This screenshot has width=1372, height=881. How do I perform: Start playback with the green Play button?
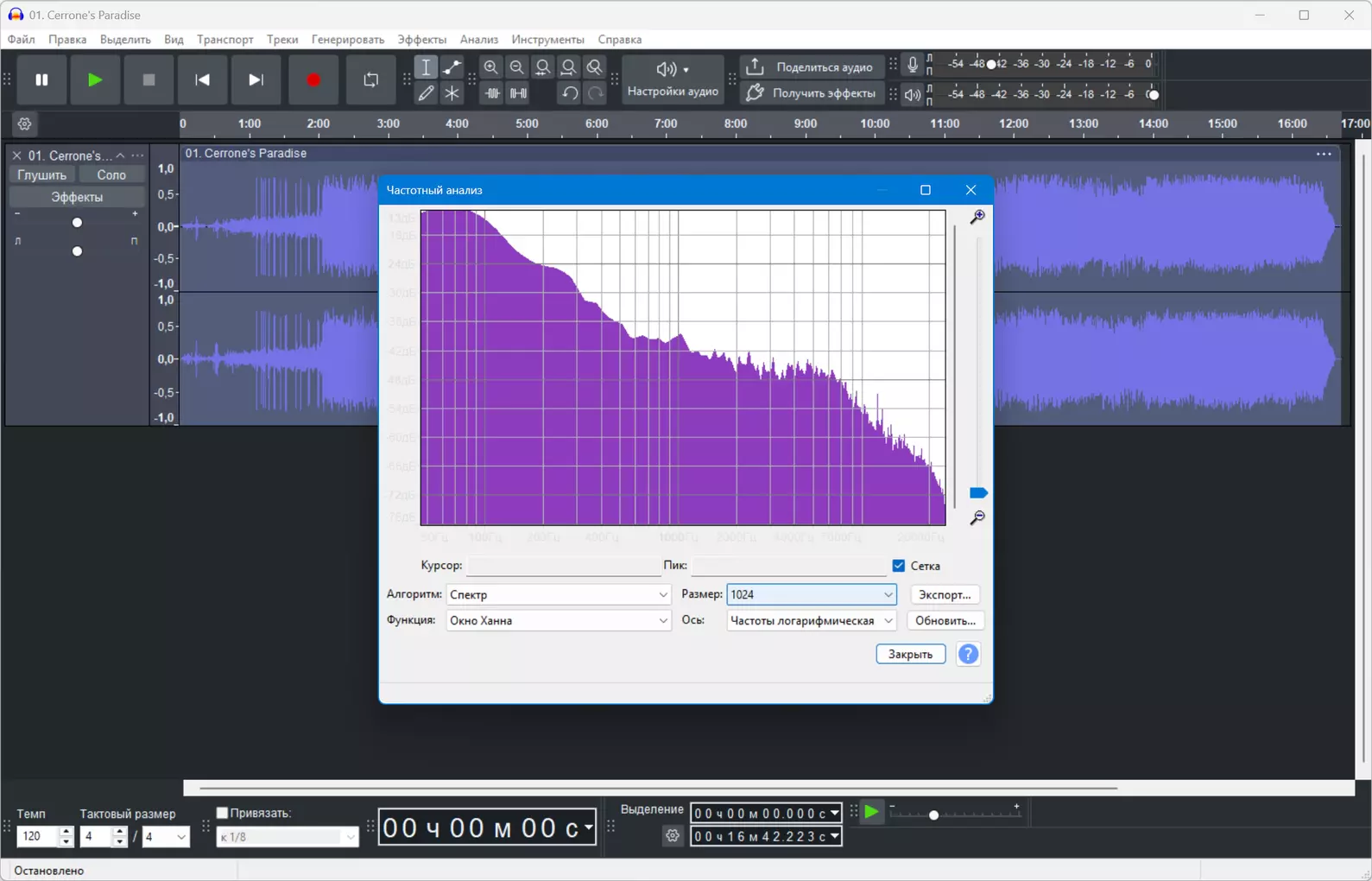(x=95, y=79)
